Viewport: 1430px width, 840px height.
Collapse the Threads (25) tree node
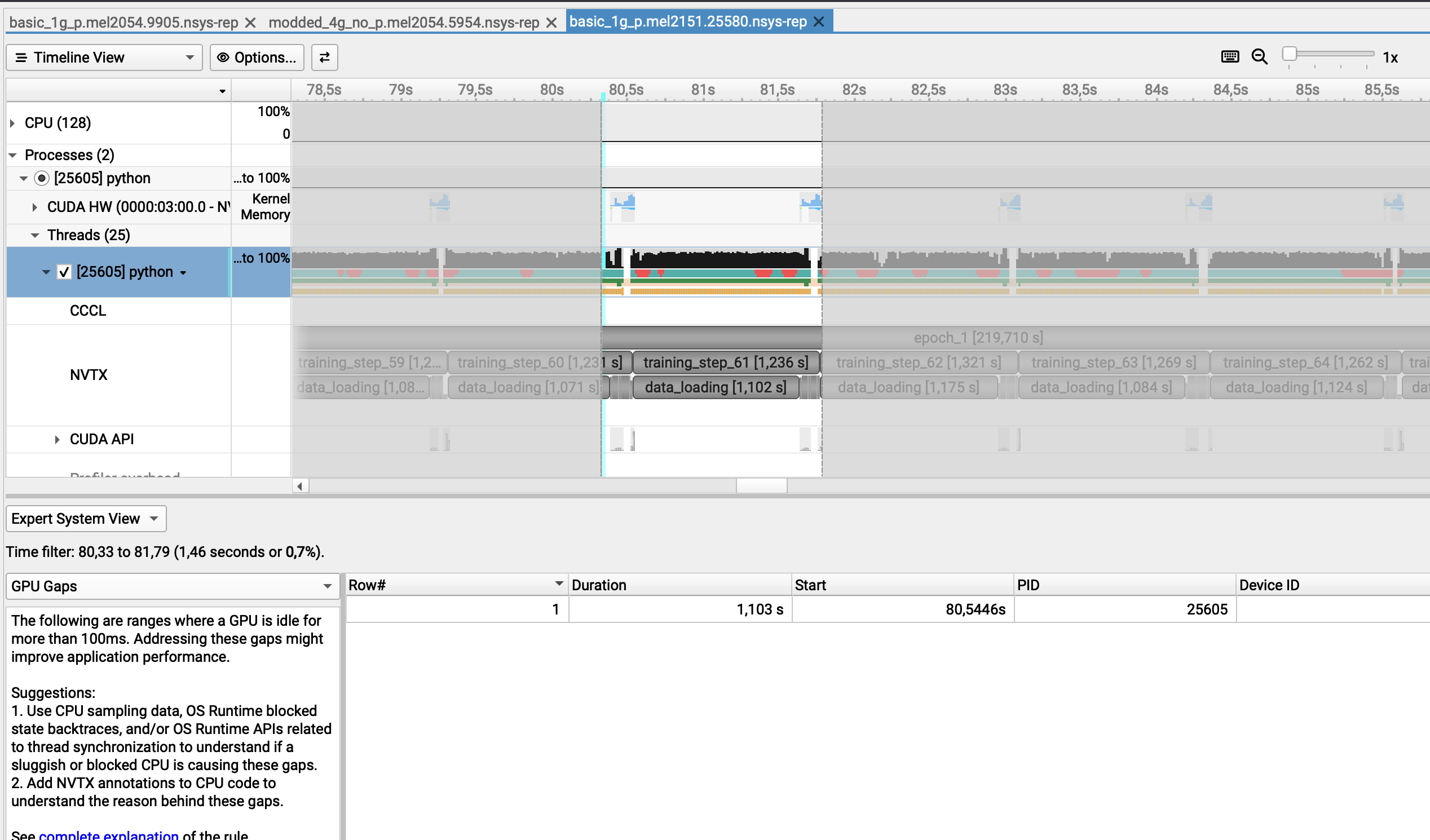coord(35,236)
